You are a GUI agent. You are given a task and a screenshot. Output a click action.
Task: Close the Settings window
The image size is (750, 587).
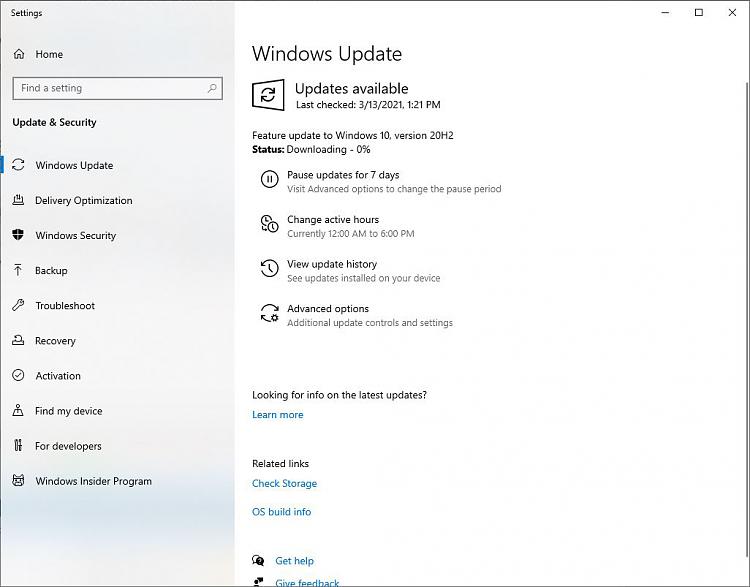pyautogui.click(x=732, y=12)
